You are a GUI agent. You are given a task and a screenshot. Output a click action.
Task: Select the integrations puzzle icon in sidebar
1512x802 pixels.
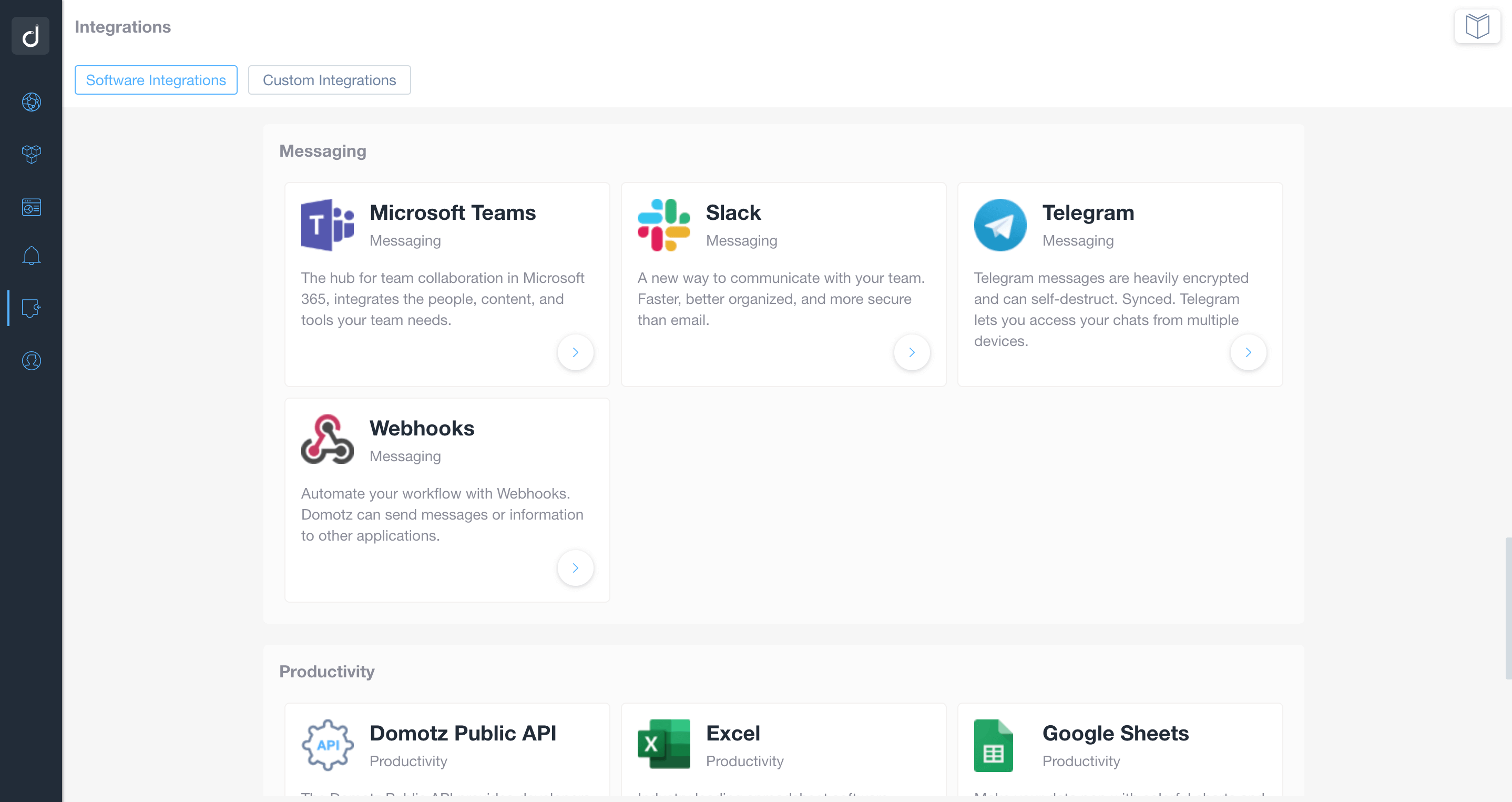(31, 308)
